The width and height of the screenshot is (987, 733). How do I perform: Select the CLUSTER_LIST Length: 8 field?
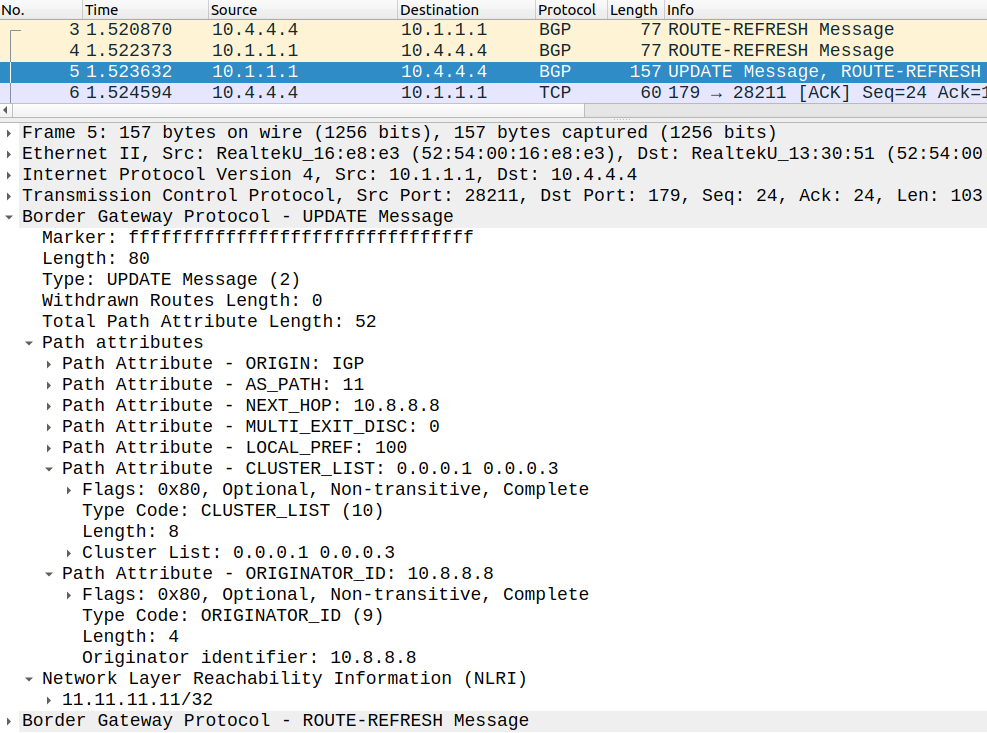[x=130, y=531]
